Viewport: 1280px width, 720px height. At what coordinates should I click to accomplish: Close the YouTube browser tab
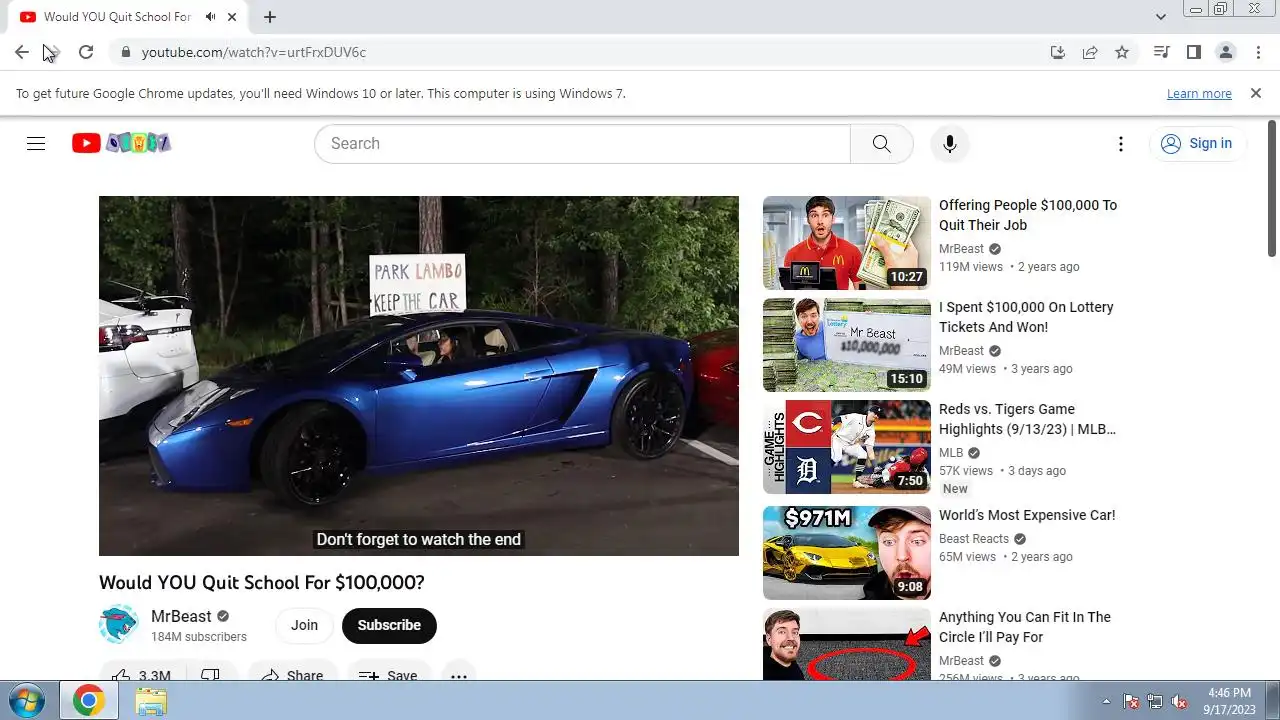click(233, 17)
